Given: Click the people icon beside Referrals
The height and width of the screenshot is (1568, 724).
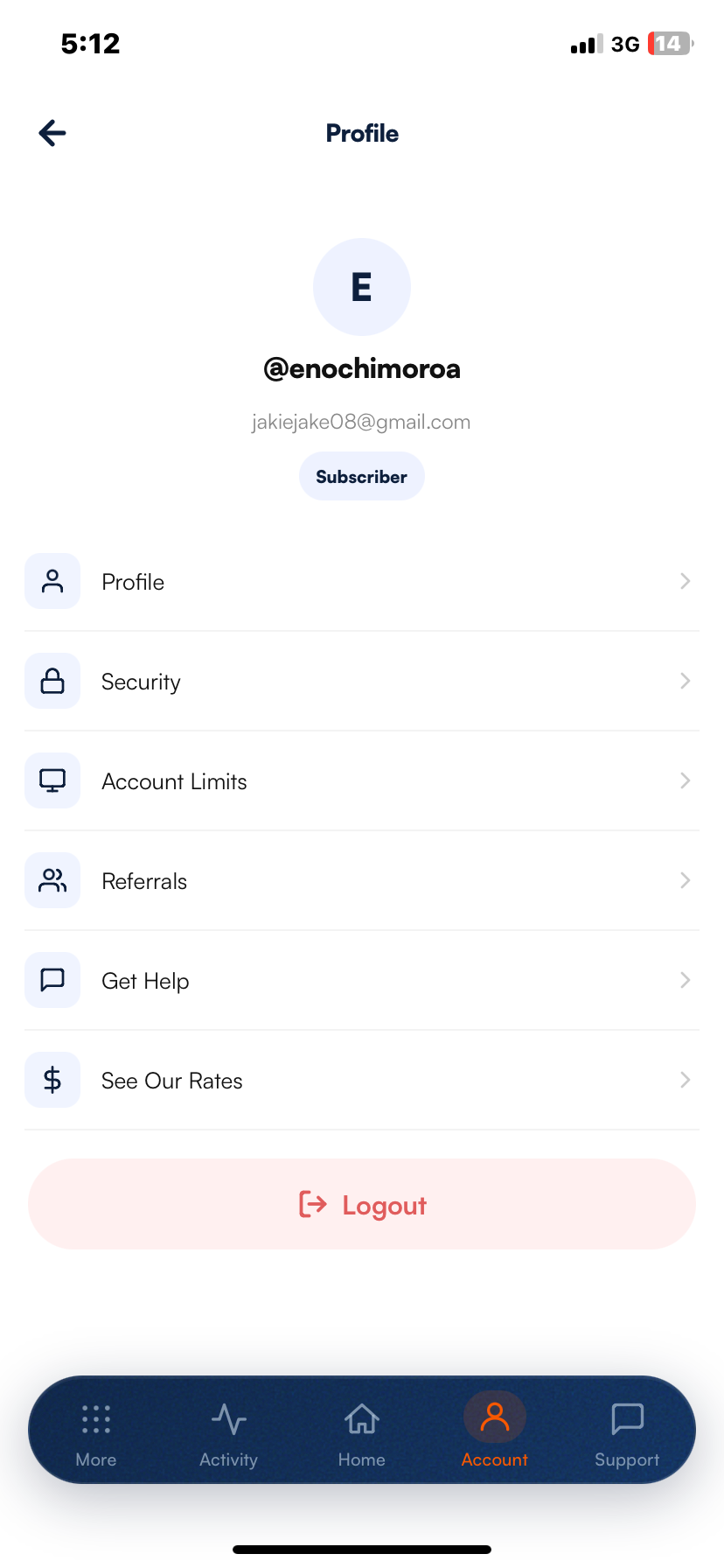Looking at the screenshot, I should coord(52,880).
